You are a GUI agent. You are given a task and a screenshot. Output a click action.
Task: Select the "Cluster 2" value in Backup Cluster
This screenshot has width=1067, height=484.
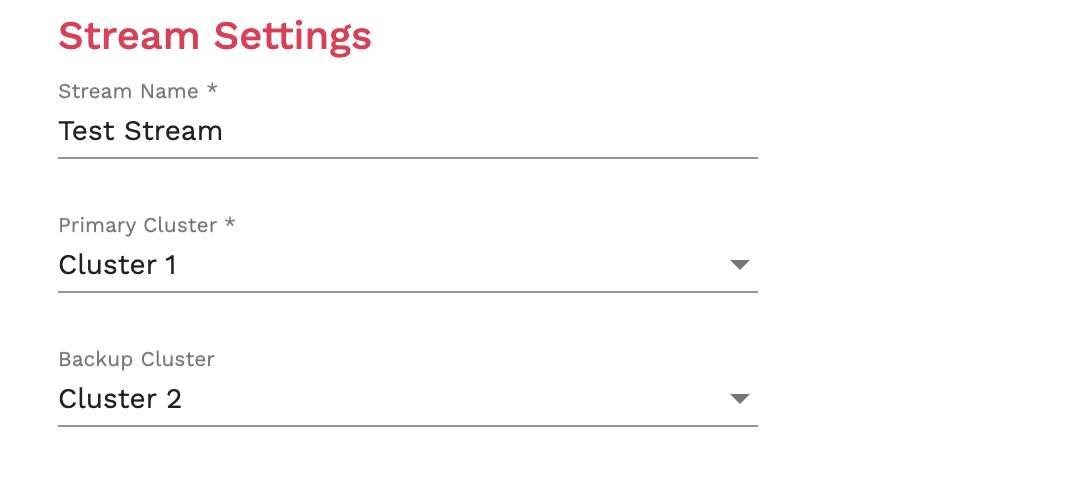(x=120, y=399)
